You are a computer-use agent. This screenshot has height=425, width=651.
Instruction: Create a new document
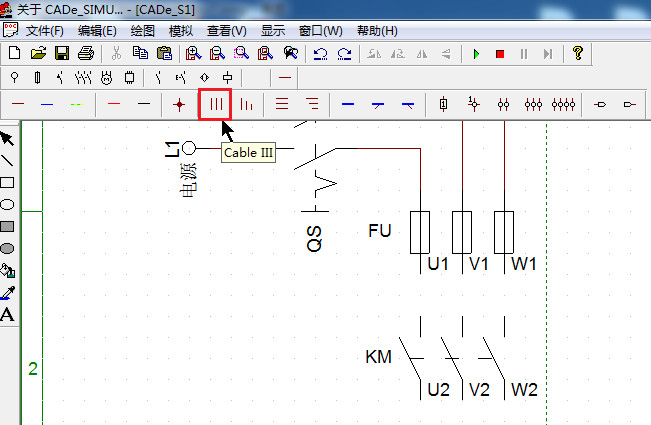pyautogui.click(x=15, y=53)
